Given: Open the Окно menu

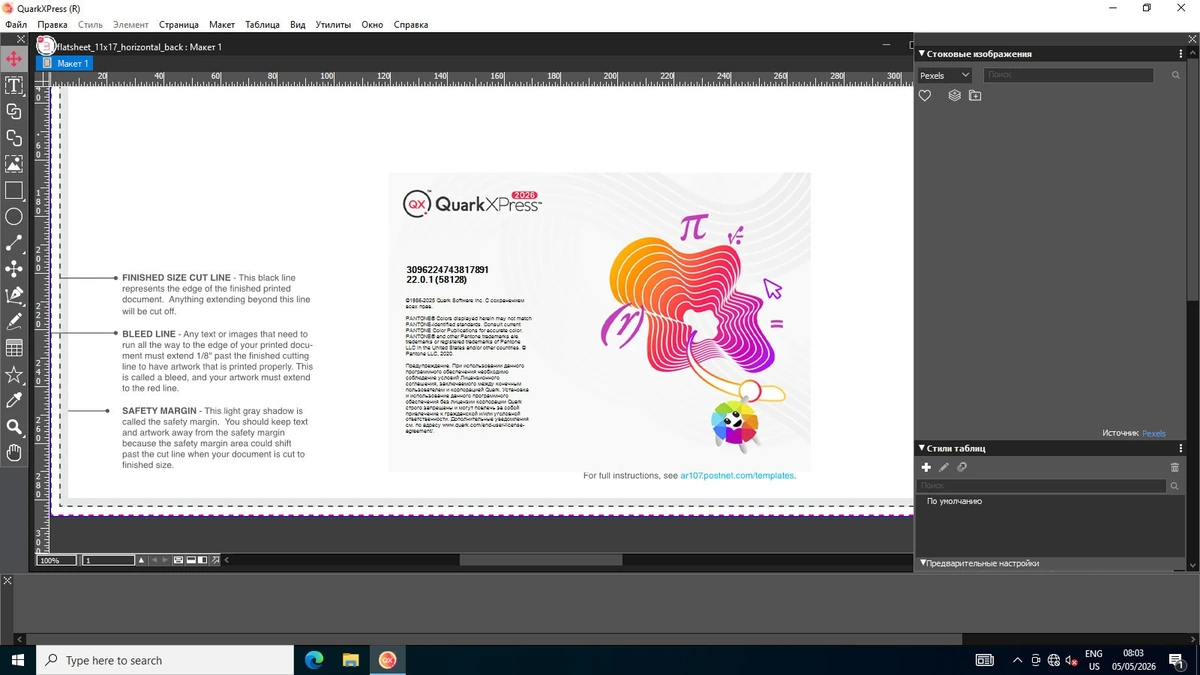Looking at the screenshot, I should 372,24.
